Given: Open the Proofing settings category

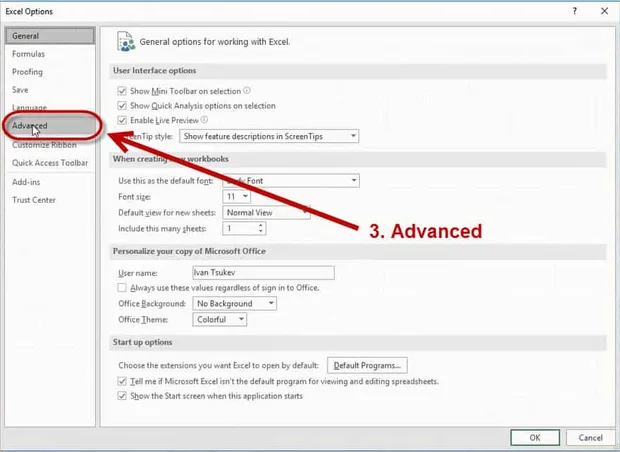Looking at the screenshot, I should pos(27,72).
